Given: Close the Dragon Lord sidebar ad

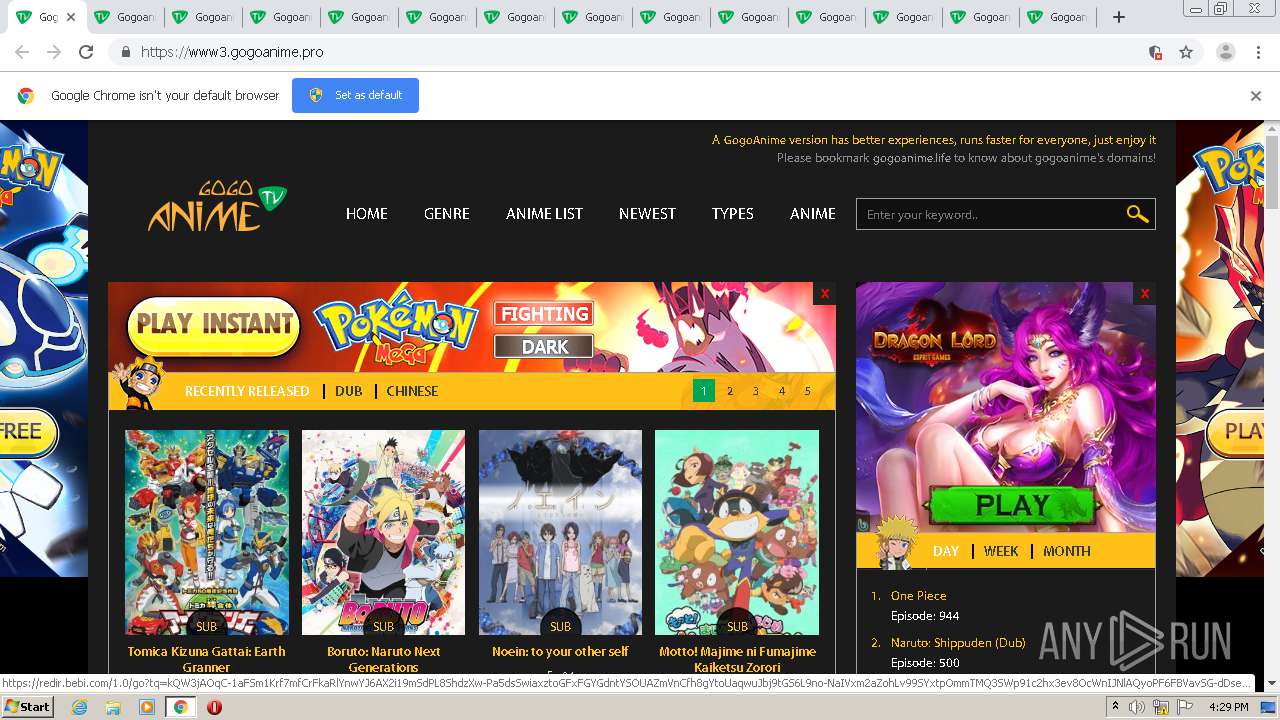Looking at the screenshot, I should [1145, 293].
